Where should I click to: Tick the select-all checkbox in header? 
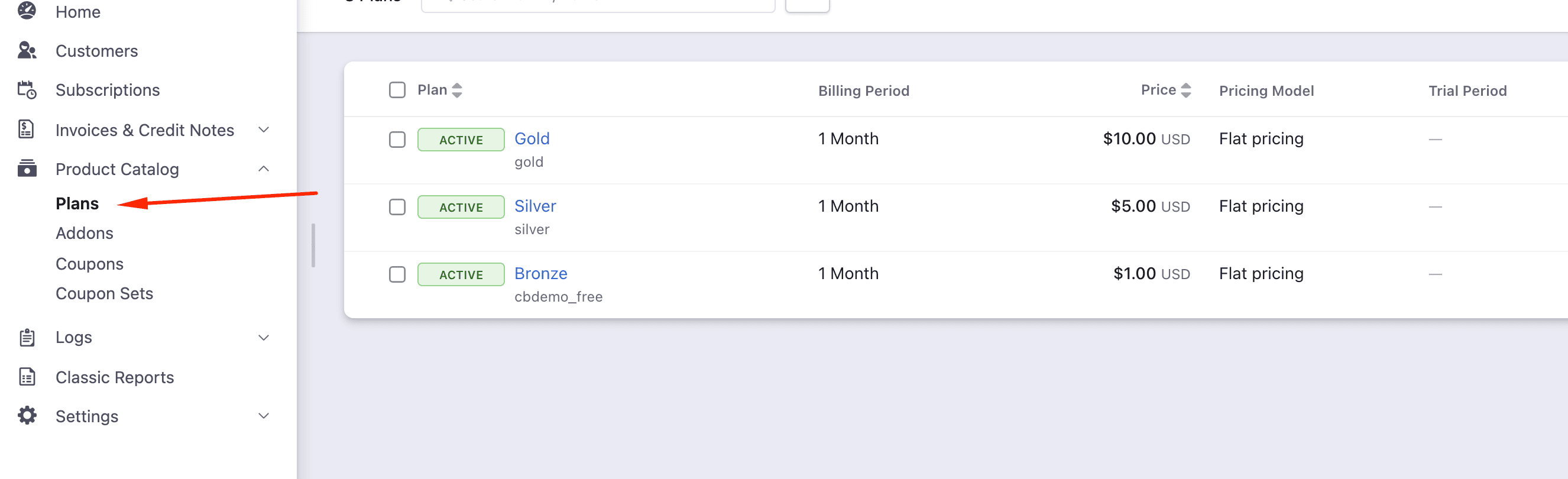tap(397, 90)
